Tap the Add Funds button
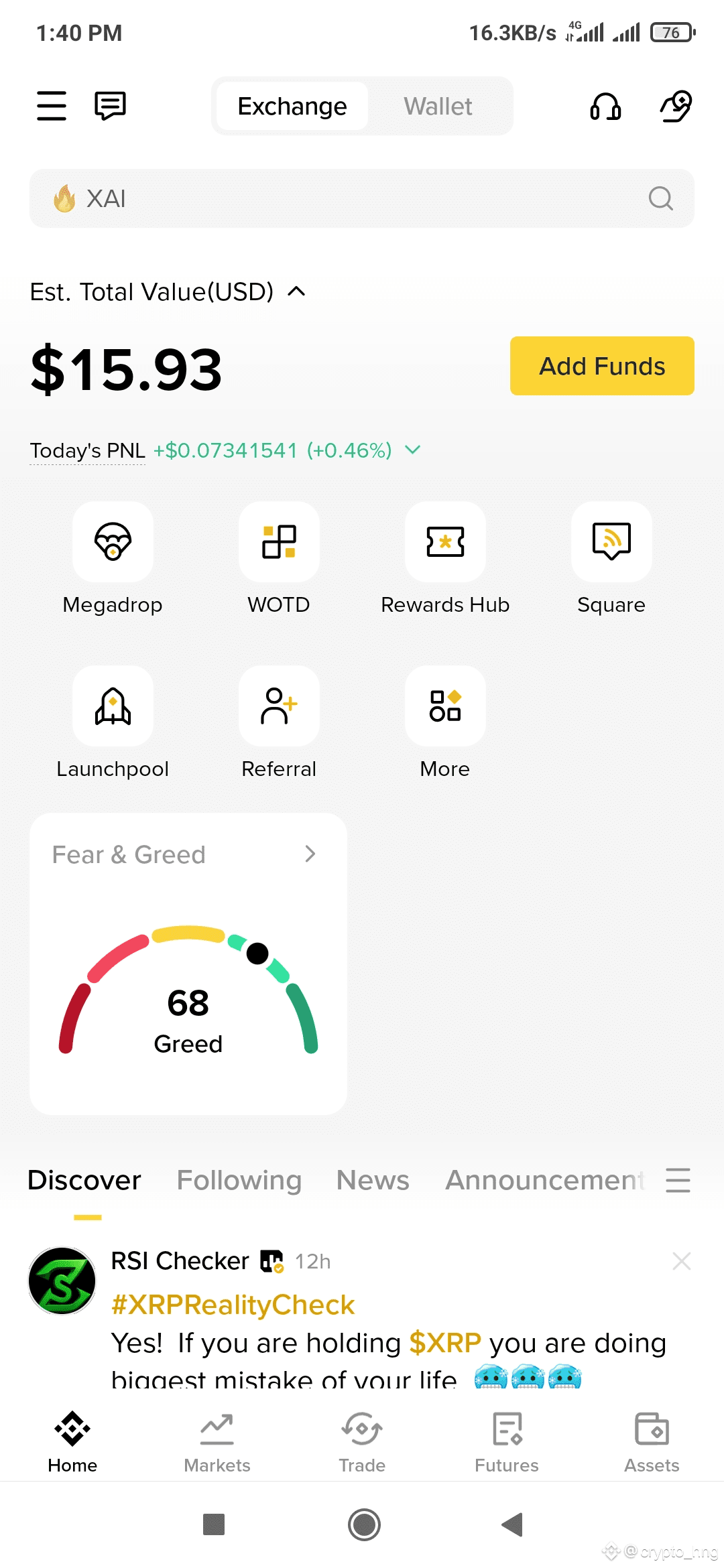Viewport: 724px width, 1568px height. [602, 366]
